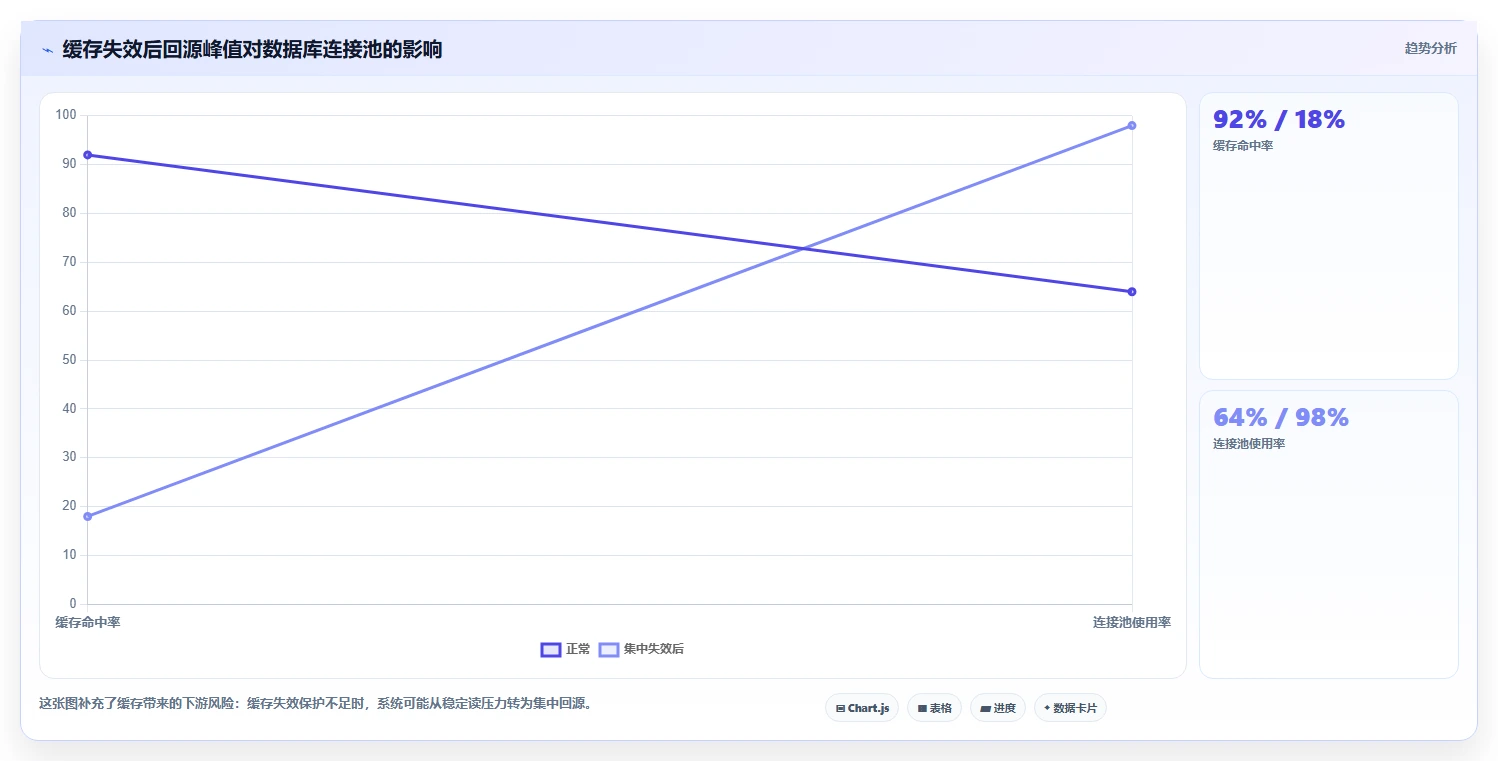Click the 集中失效后 data point at 18

(x=88, y=516)
